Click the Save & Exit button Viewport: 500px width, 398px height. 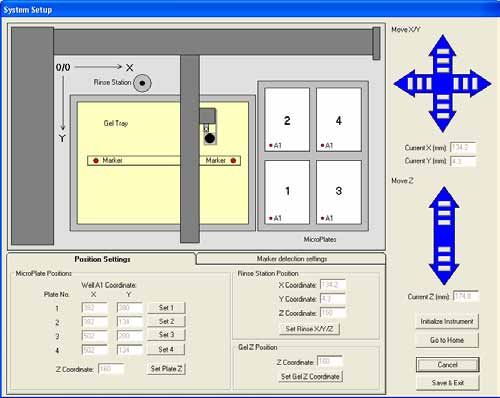[x=447, y=383]
